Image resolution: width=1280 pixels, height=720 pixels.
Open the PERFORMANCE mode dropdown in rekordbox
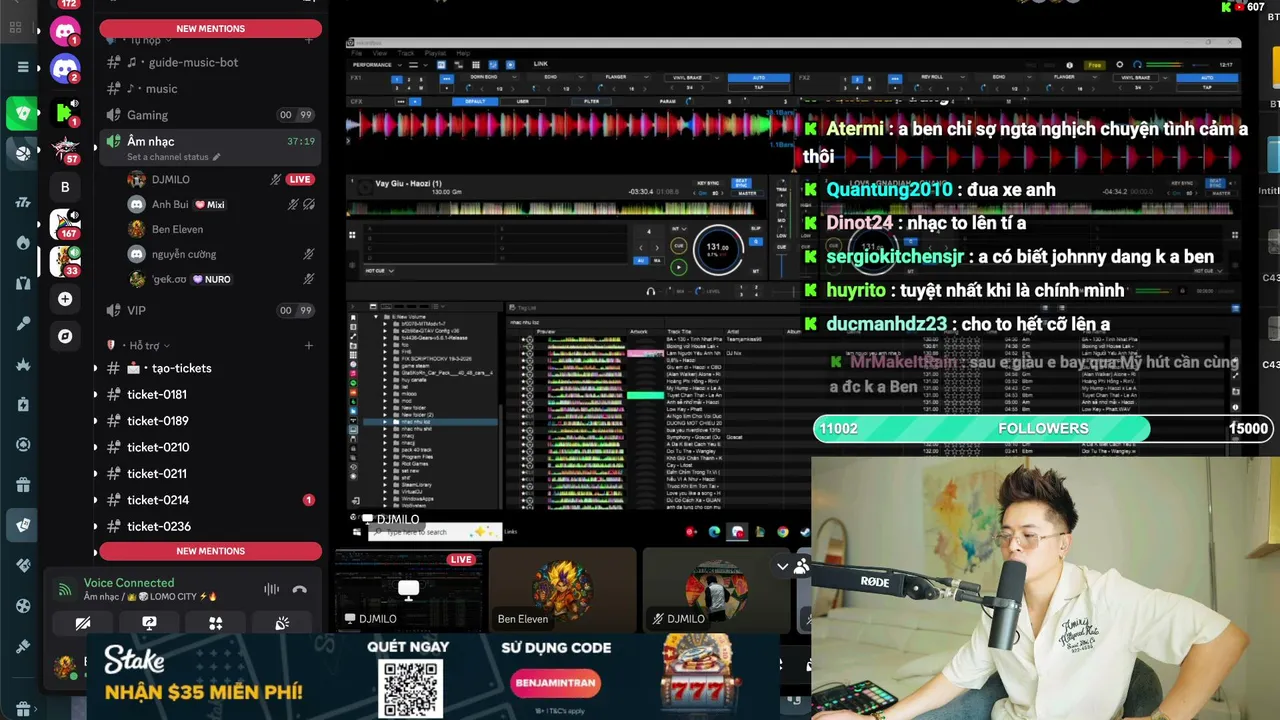pyautogui.click(x=375, y=65)
